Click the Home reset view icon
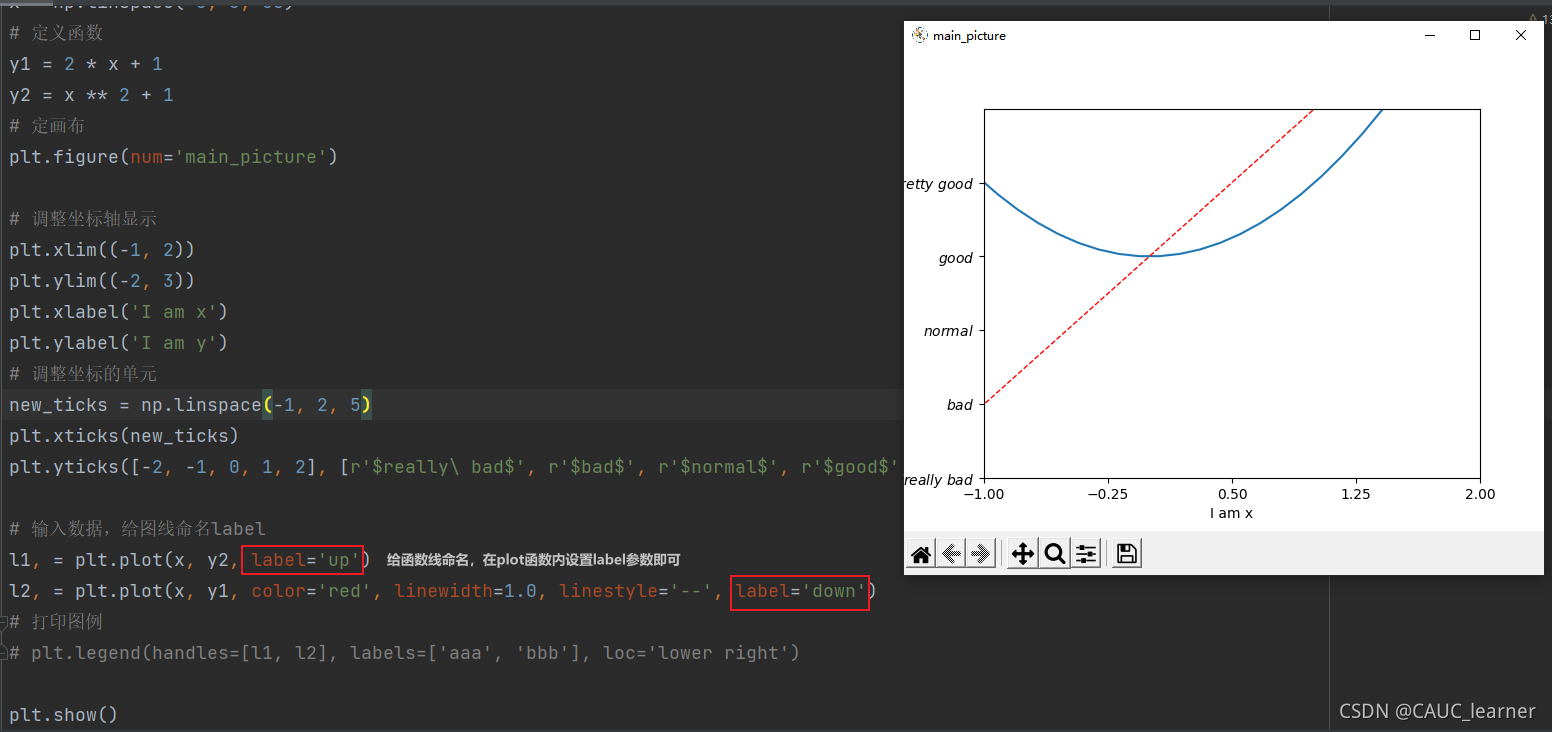Screen dimensions: 1552x732 pyautogui.click(x=921, y=553)
